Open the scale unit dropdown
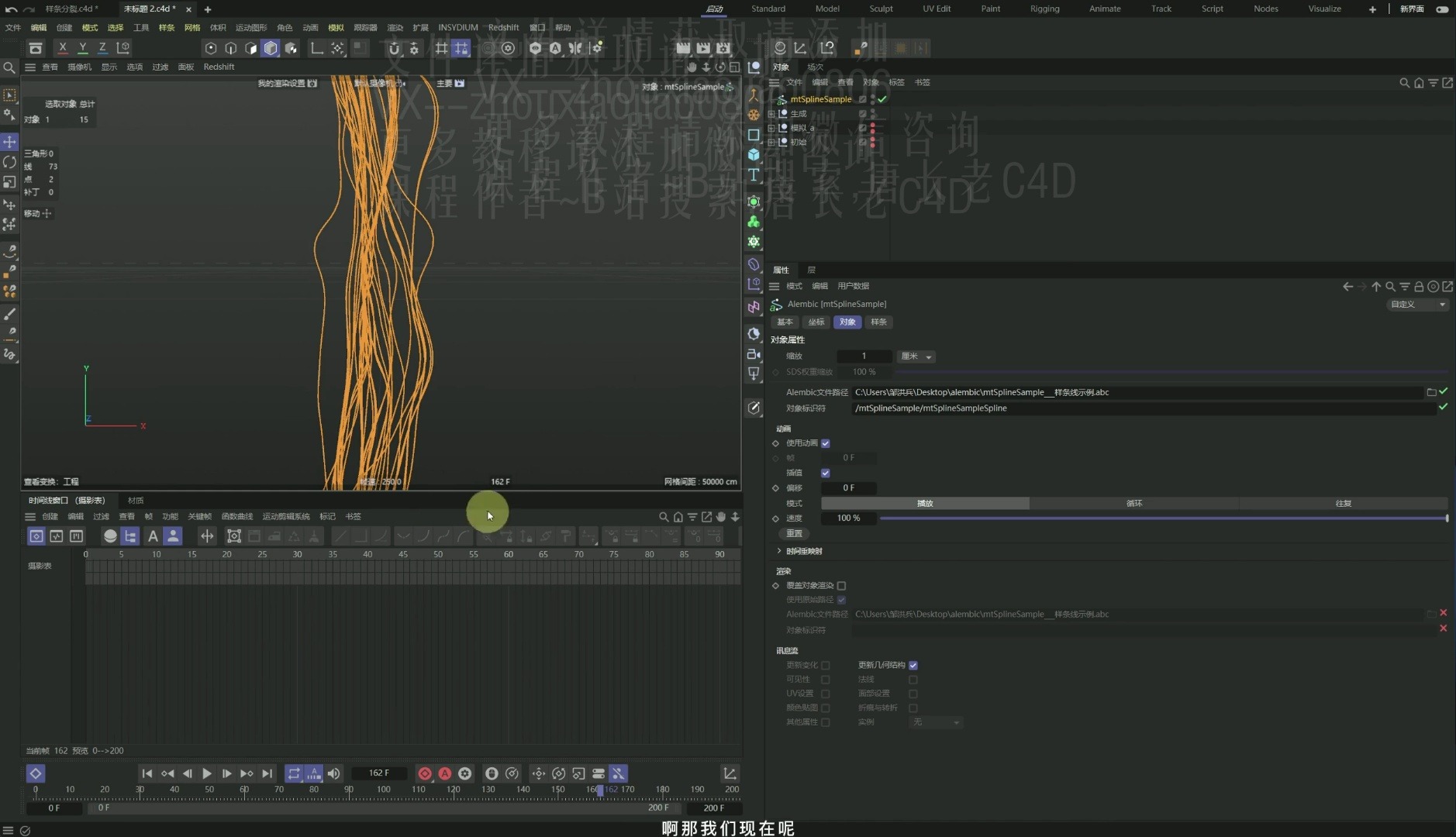Image resolution: width=1456 pixels, height=837 pixels. [x=916, y=356]
